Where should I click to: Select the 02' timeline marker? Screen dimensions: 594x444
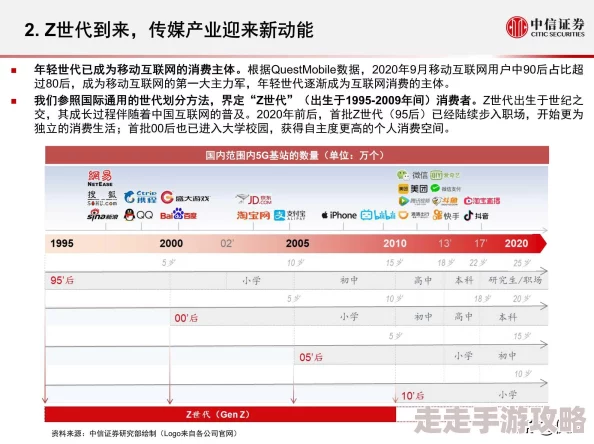pos(227,243)
